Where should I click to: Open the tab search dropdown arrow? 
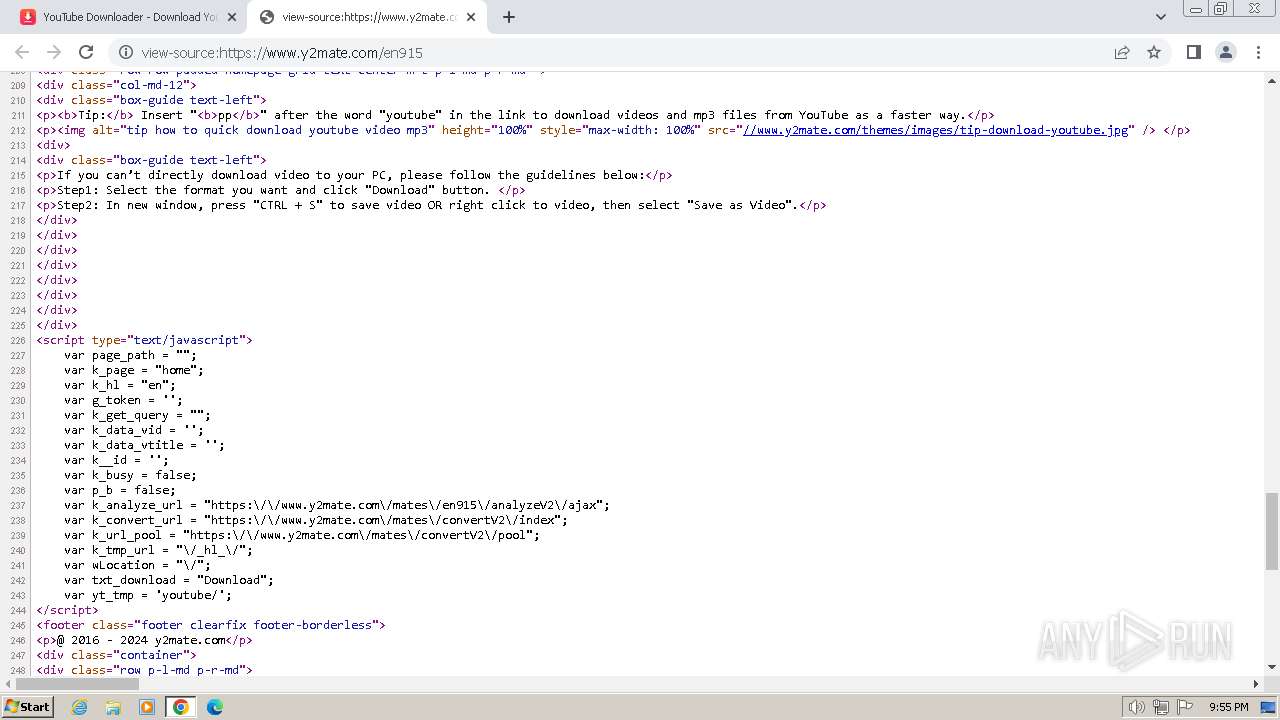point(1160,17)
